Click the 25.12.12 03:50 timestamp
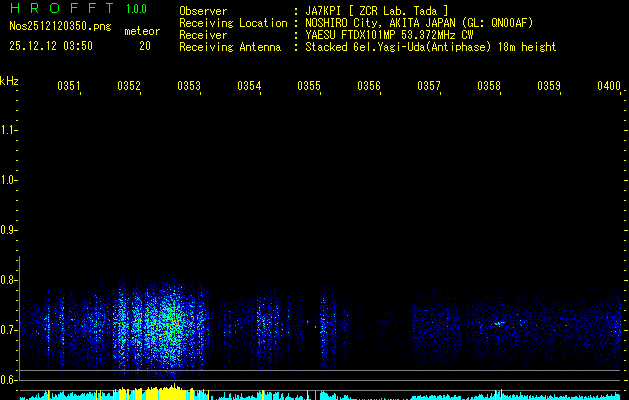 (x=51, y=46)
